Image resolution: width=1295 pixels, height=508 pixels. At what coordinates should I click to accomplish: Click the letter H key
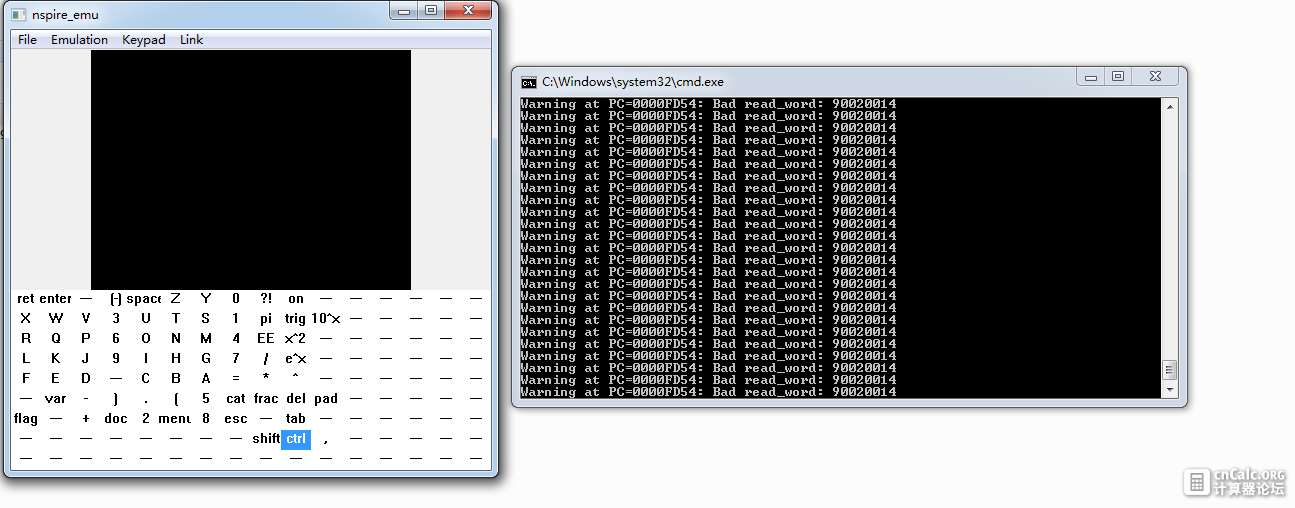pos(176,359)
